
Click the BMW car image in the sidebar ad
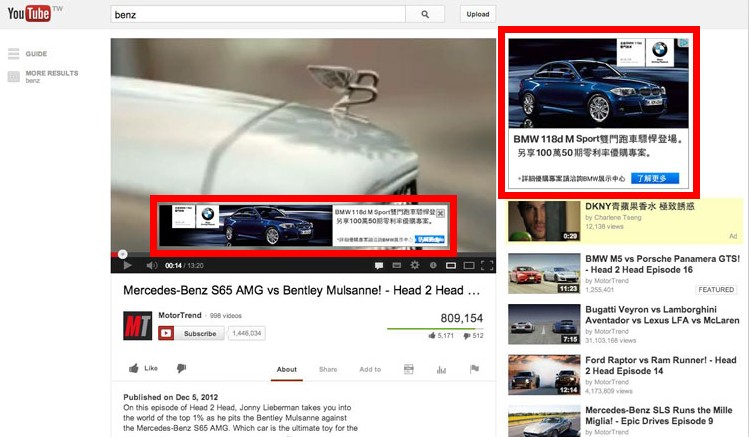click(598, 83)
